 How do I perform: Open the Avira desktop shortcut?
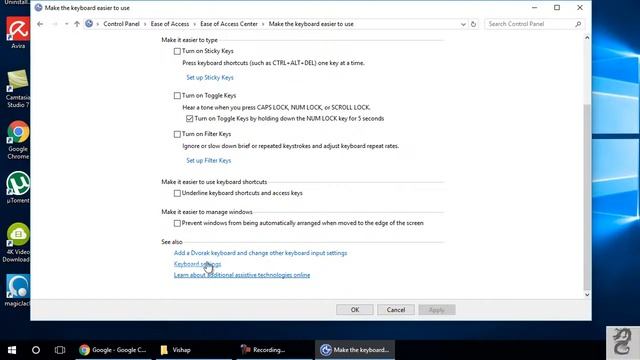(x=18, y=33)
